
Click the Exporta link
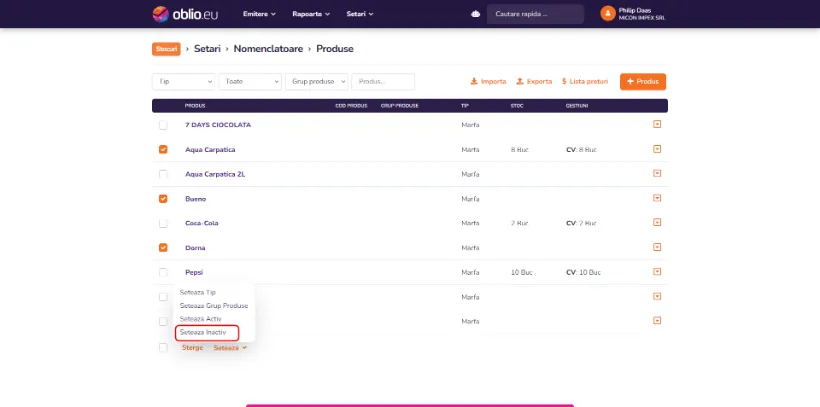pos(534,82)
